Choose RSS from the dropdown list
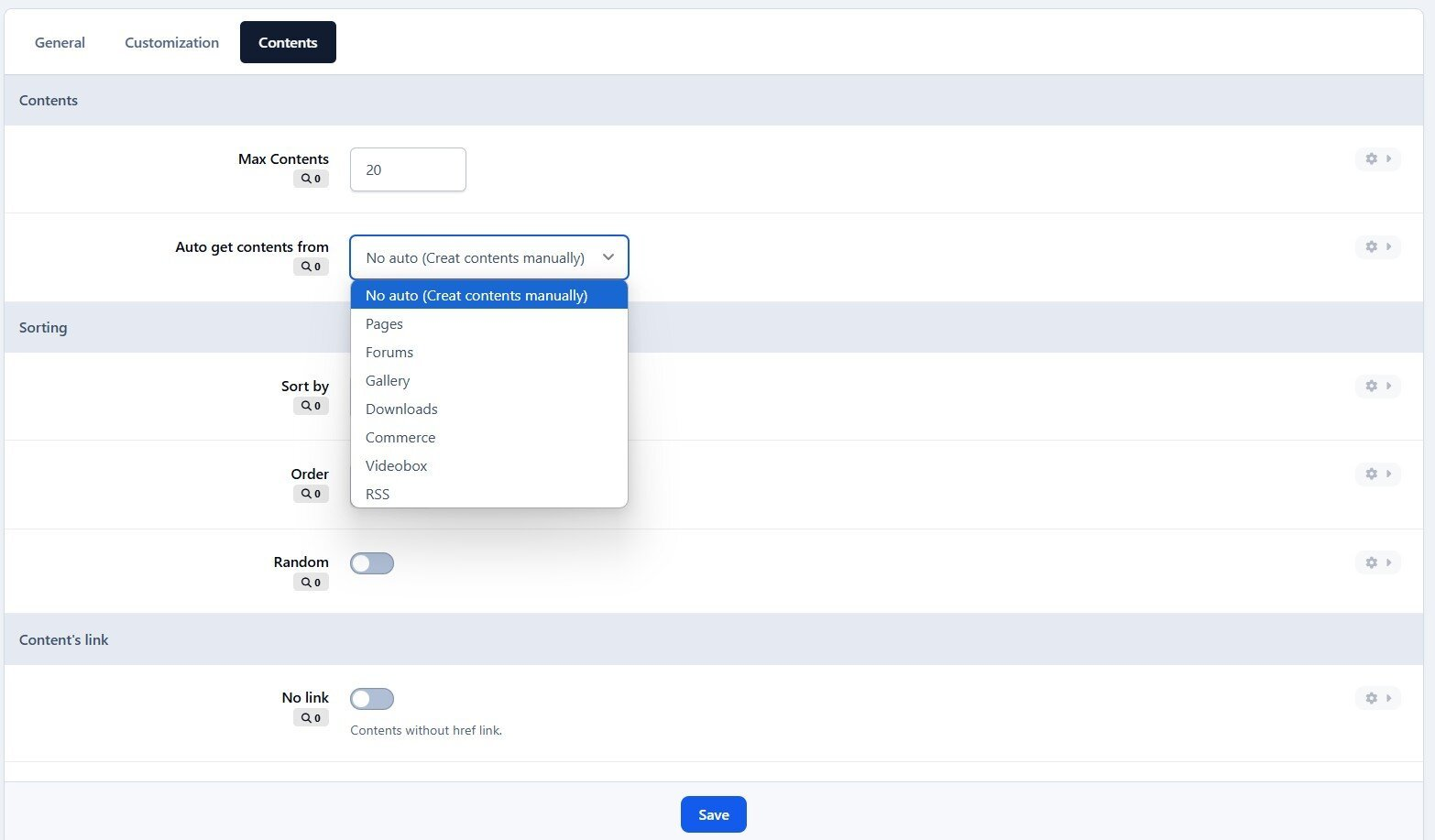 coord(489,494)
